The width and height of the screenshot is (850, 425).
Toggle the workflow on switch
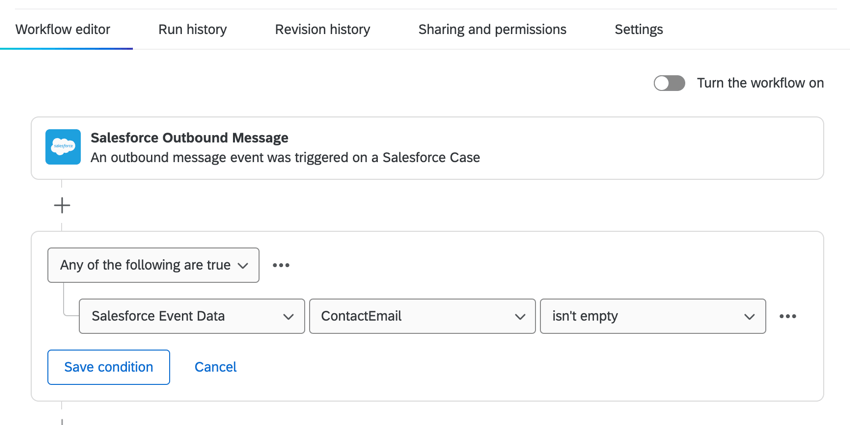669,83
